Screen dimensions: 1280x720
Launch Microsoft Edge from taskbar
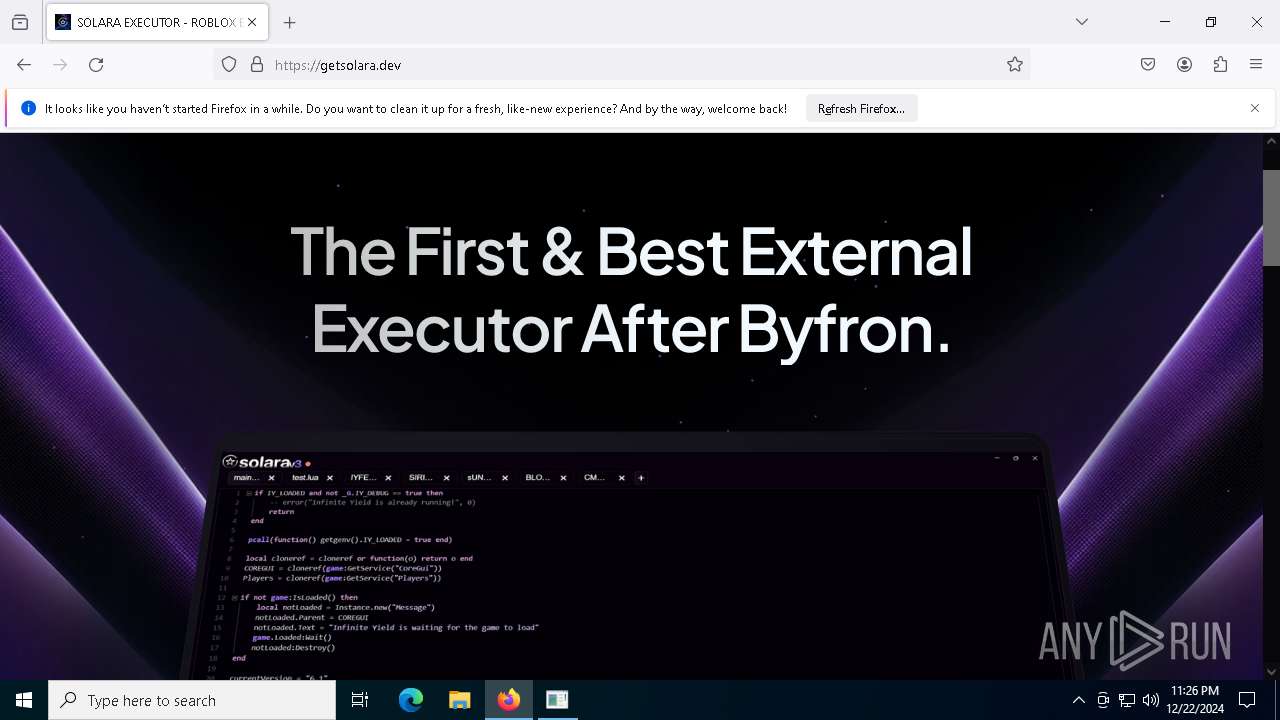point(411,700)
